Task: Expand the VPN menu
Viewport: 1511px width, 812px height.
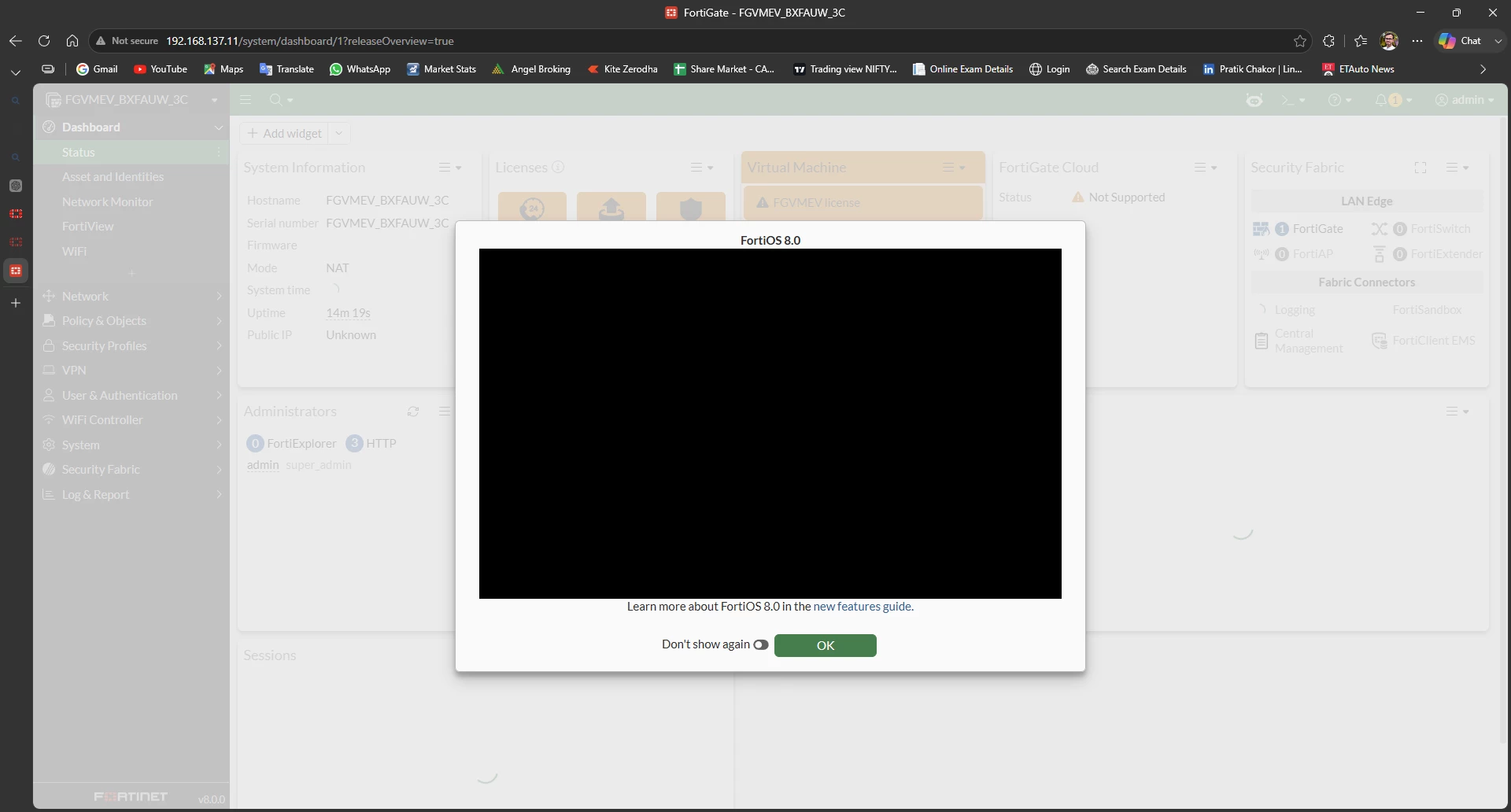Action: pos(131,371)
